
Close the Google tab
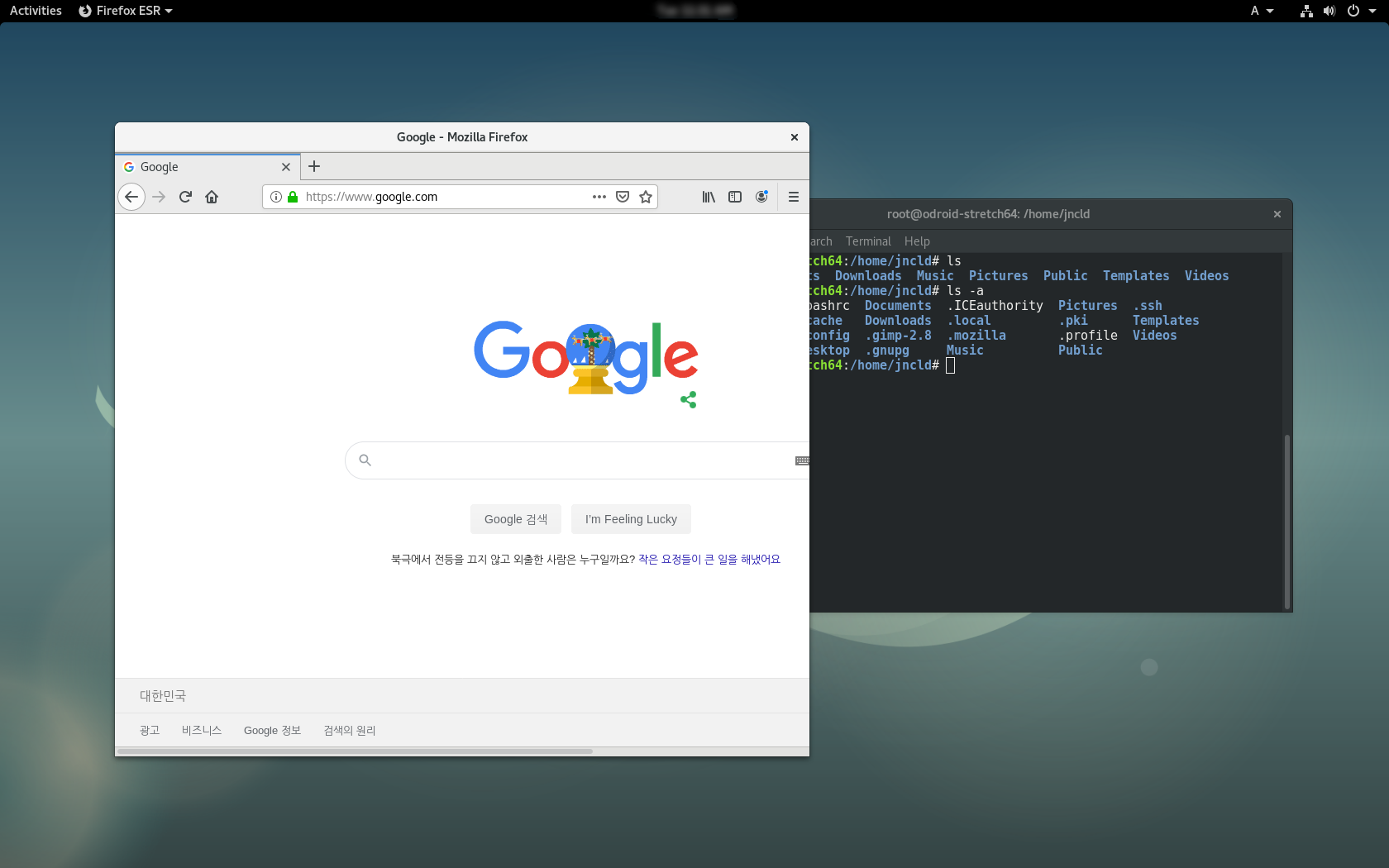click(x=286, y=167)
